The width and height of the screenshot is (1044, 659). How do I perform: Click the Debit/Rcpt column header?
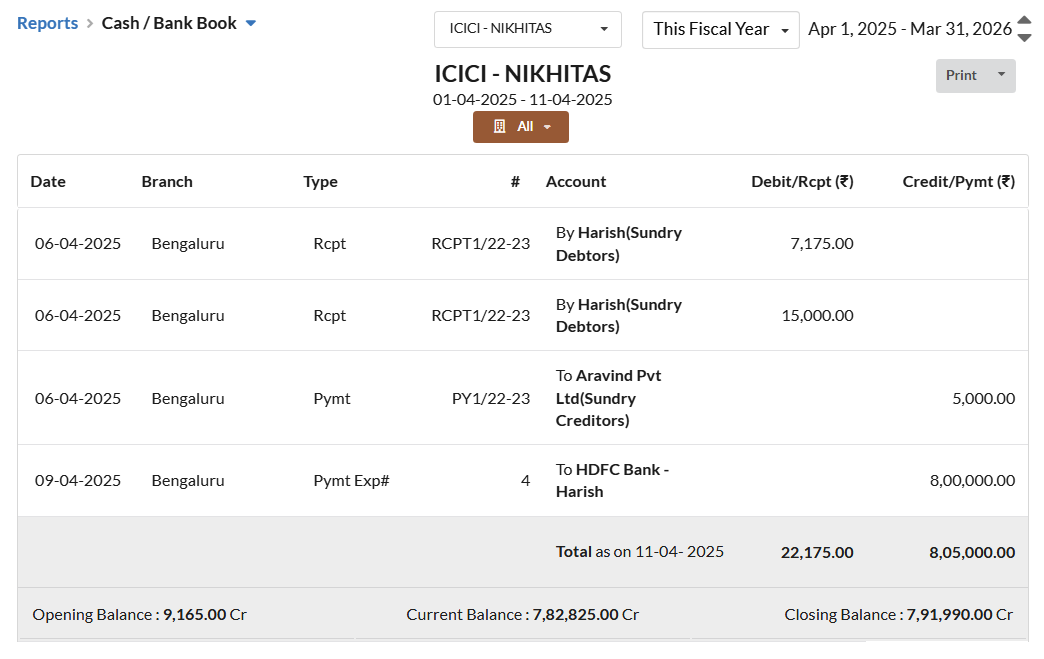click(x=802, y=182)
